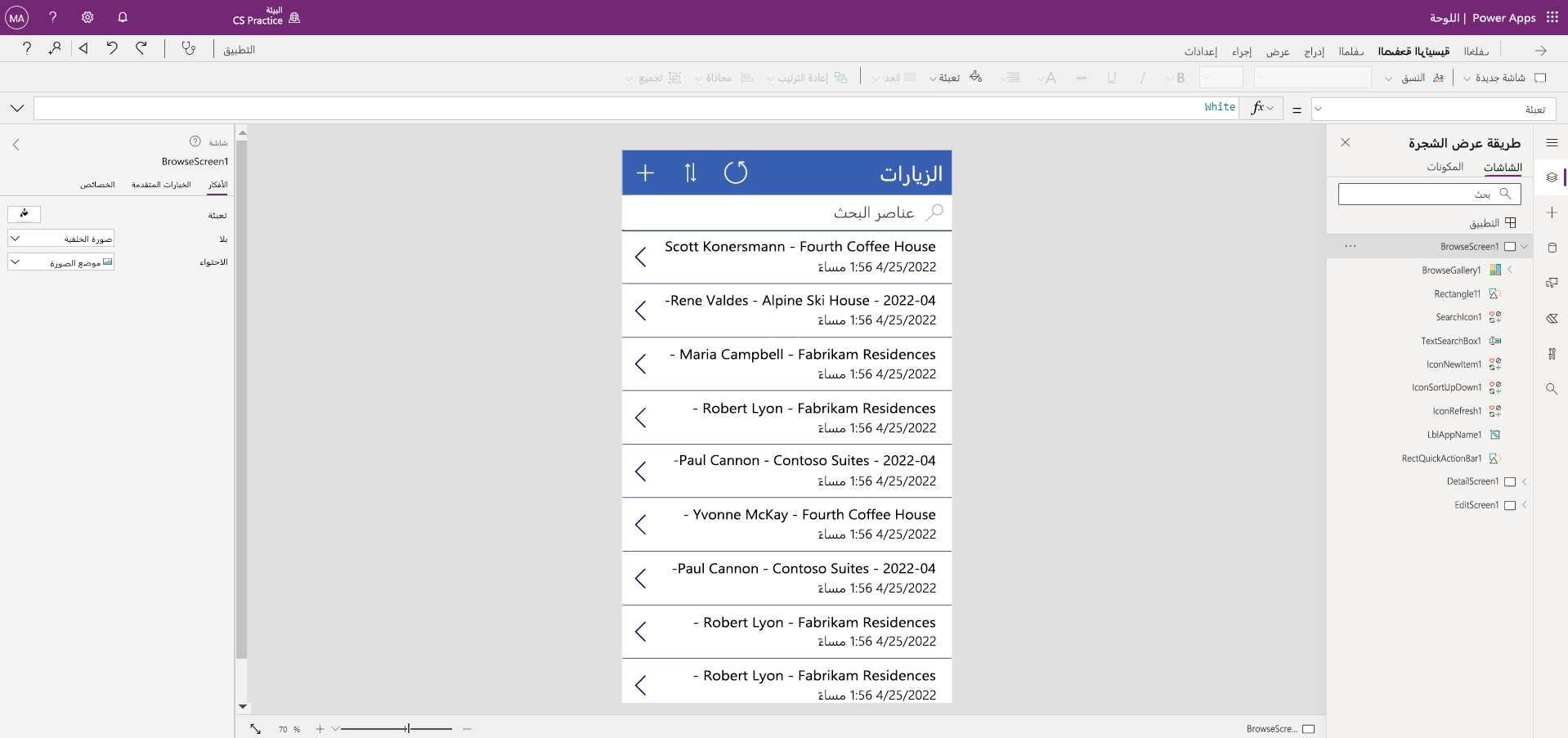Open the MA account avatar
Image resolution: width=1568 pixels, height=738 pixels.
17,17
